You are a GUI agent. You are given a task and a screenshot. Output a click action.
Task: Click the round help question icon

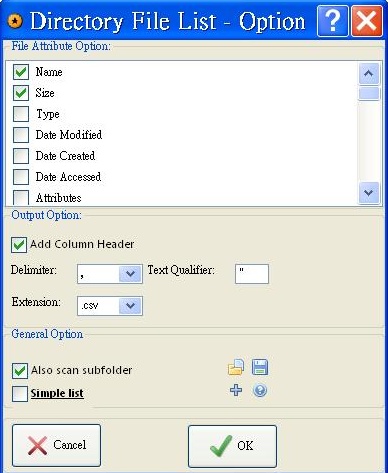tap(260, 390)
